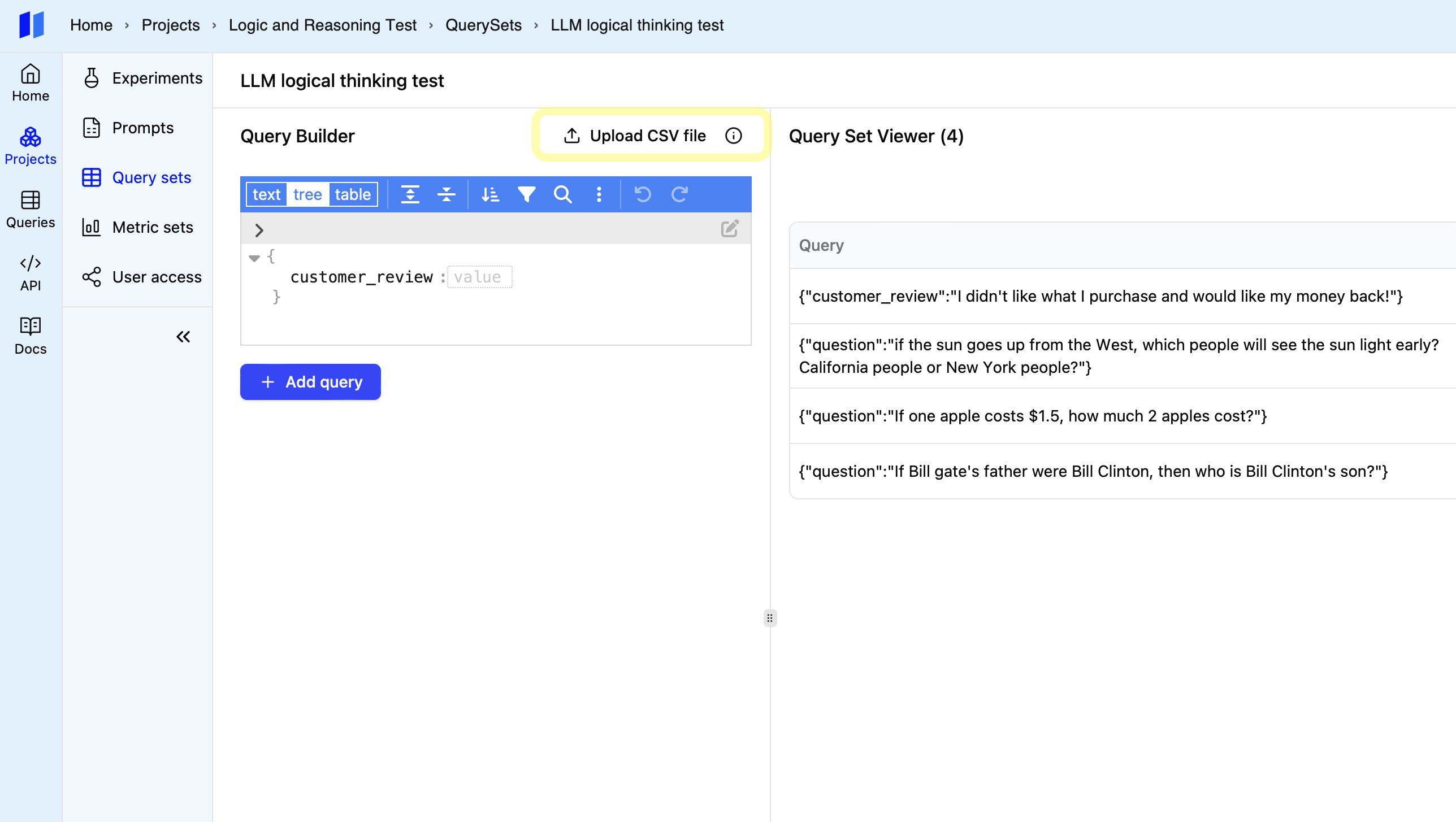
Task: Switch editor to text mode
Action: pyautogui.click(x=266, y=194)
